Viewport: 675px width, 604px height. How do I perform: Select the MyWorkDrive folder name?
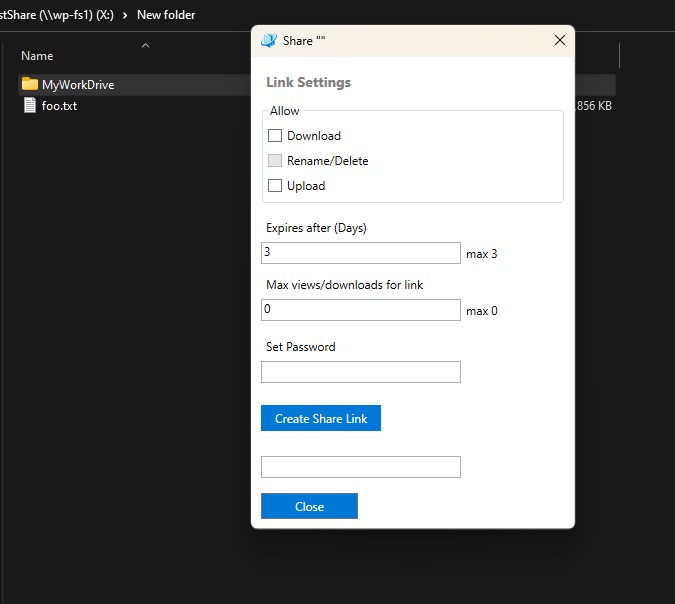point(78,84)
